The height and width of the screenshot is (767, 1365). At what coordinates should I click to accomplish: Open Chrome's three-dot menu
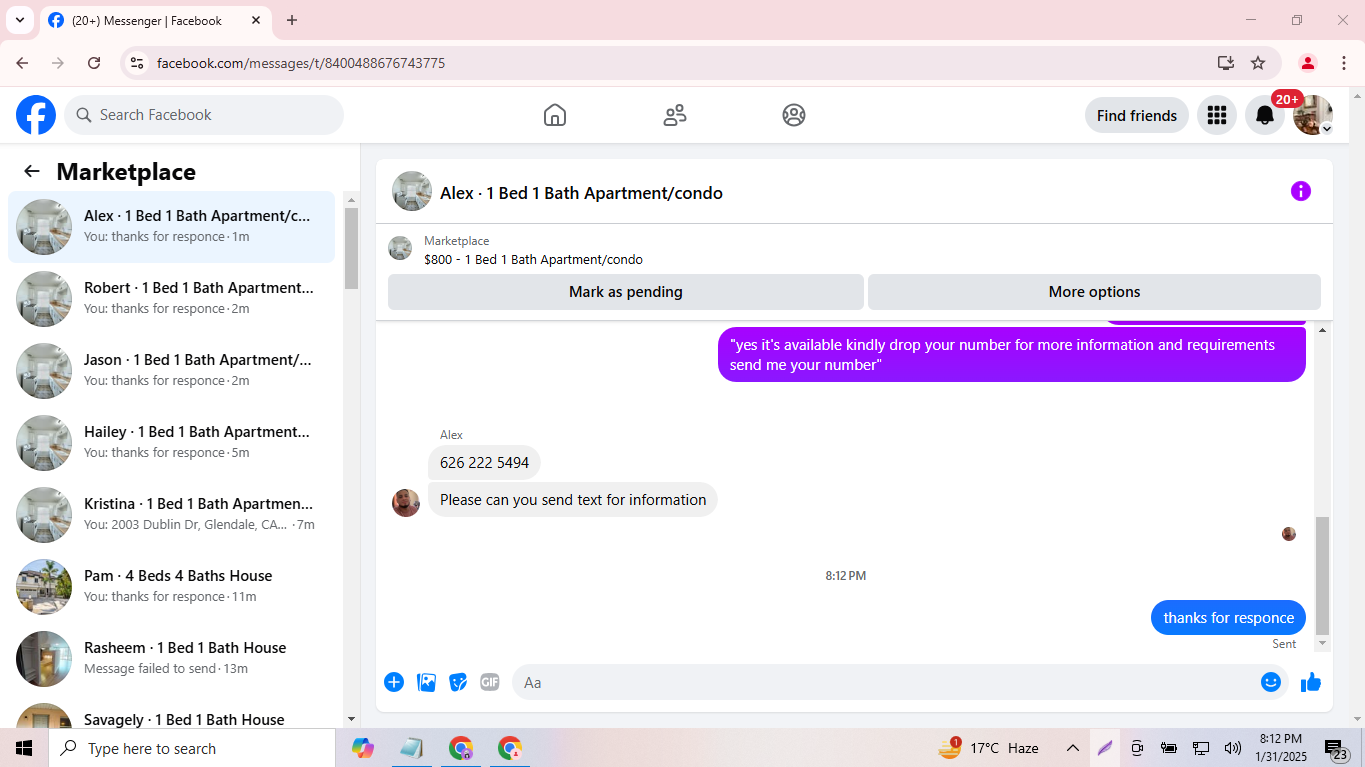[x=1344, y=63]
